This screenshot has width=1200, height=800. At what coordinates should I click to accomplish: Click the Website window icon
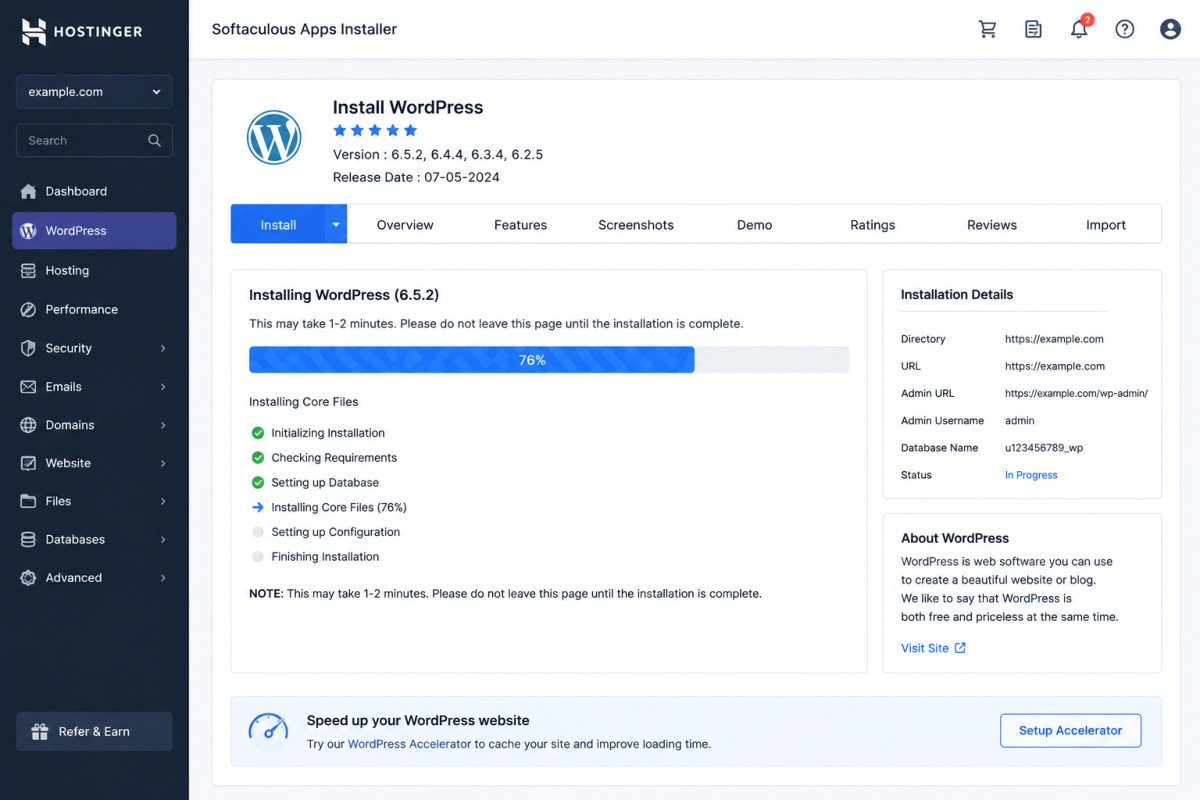(x=28, y=463)
